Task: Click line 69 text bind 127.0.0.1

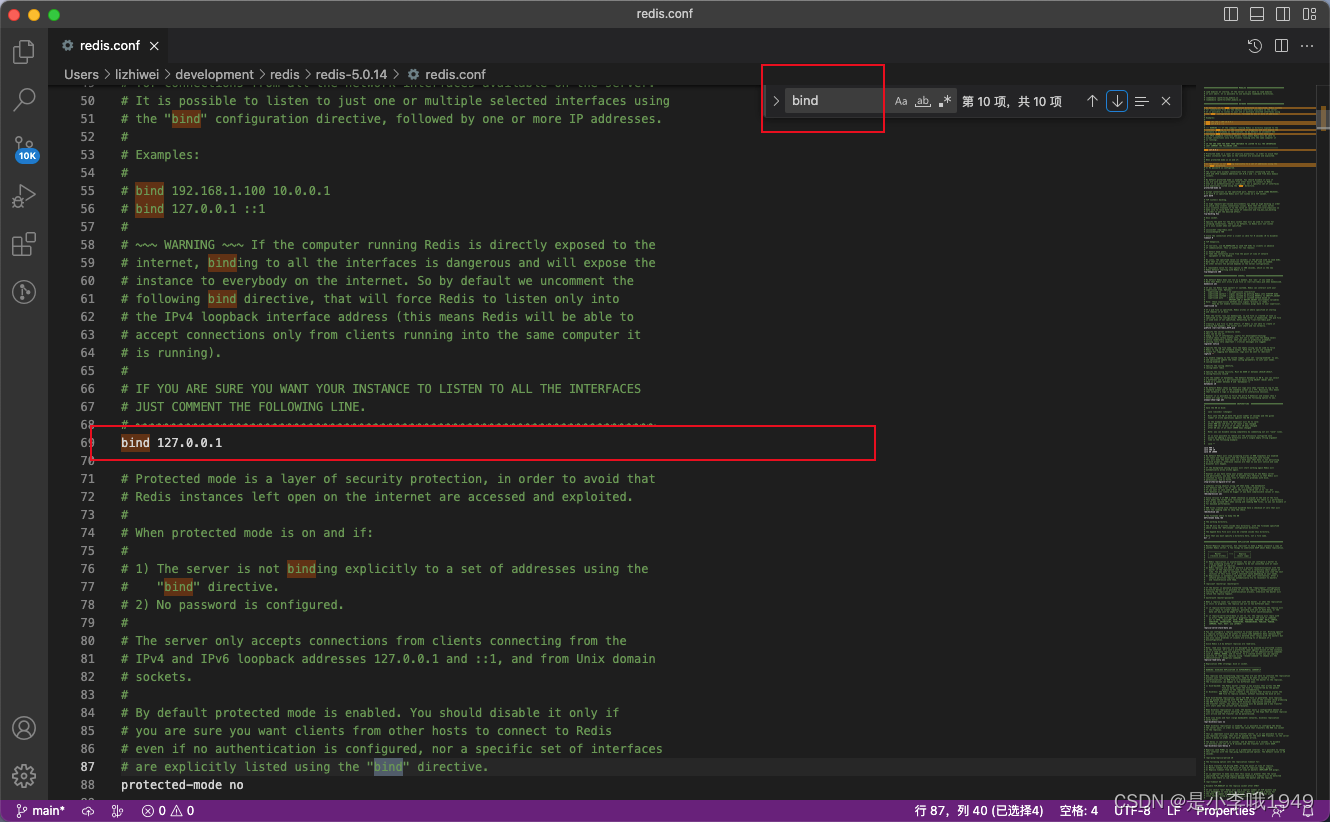Action: point(171,442)
